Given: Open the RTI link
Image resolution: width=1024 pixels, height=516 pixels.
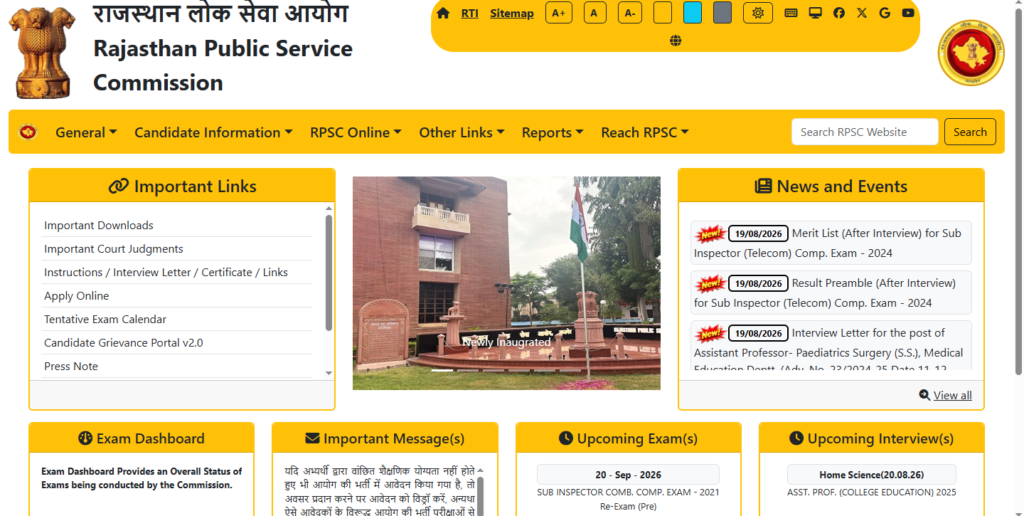Looking at the screenshot, I should click(x=470, y=13).
